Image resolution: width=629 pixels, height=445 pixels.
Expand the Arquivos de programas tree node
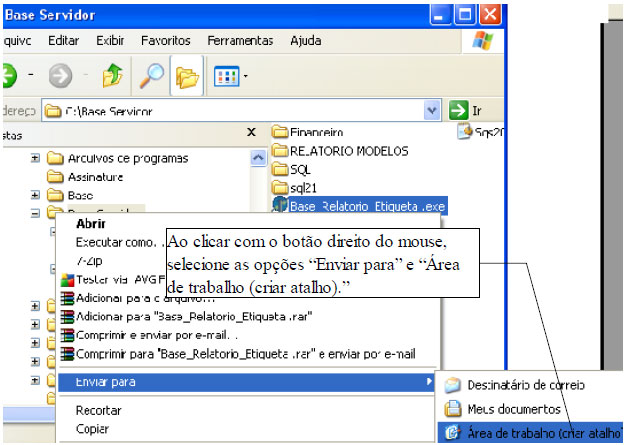(x=35, y=158)
